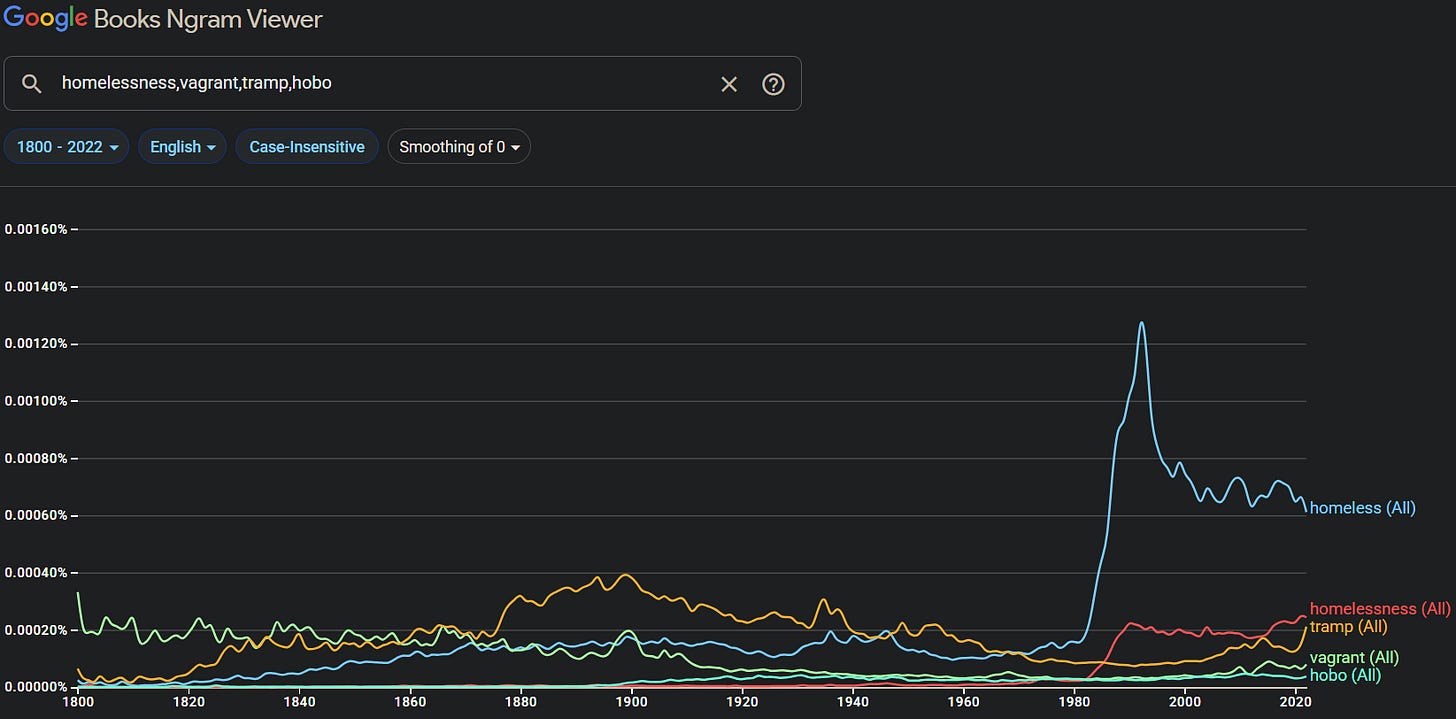Click the search magnifier icon
Viewport: 1456px width, 719px height.
point(32,84)
